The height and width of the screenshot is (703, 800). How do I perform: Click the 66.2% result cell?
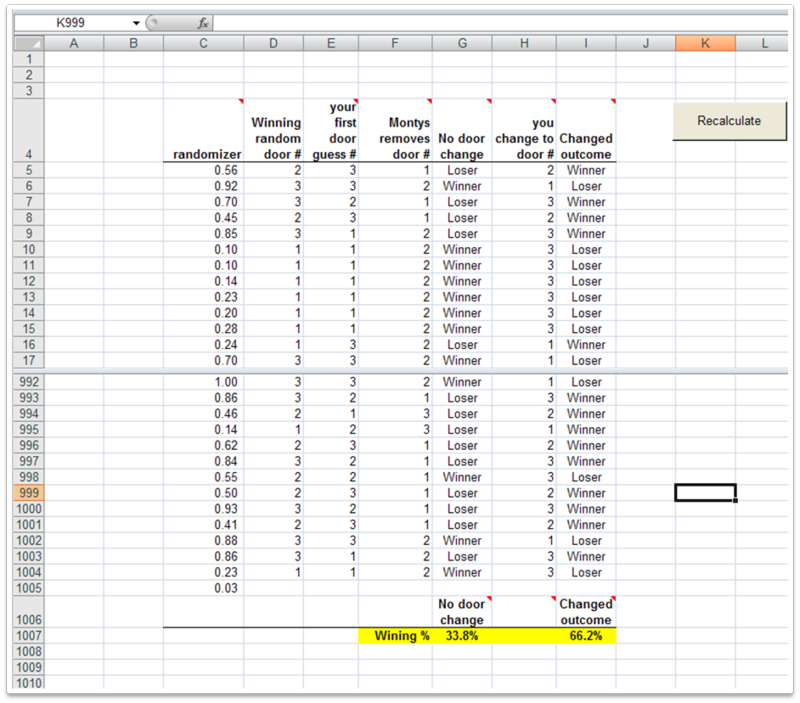click(x=586, y=636)
